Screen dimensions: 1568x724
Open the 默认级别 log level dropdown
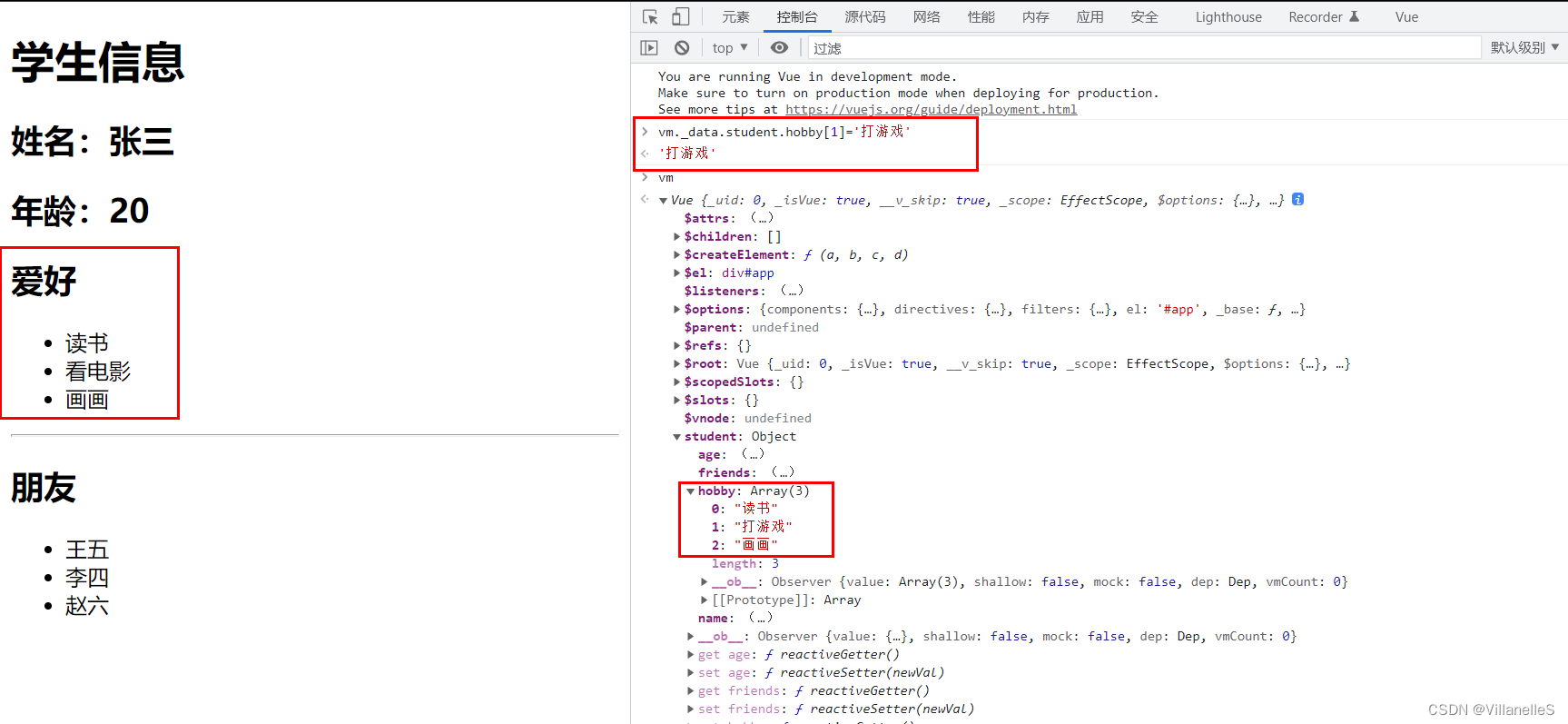(1524, 47)
